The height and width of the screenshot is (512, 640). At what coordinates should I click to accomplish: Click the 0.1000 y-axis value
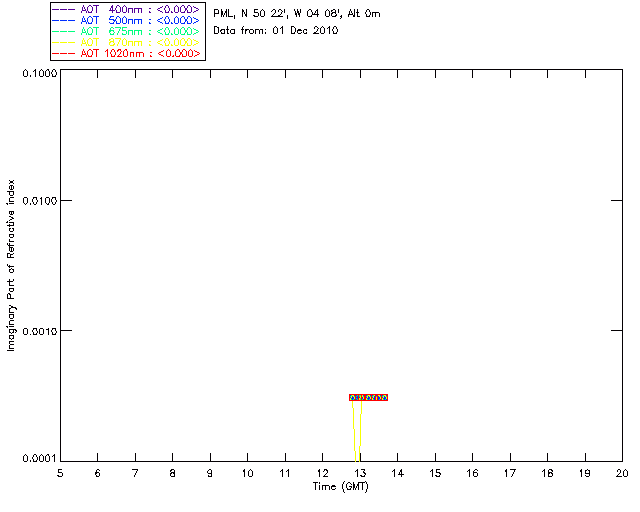tap(40, 73)
